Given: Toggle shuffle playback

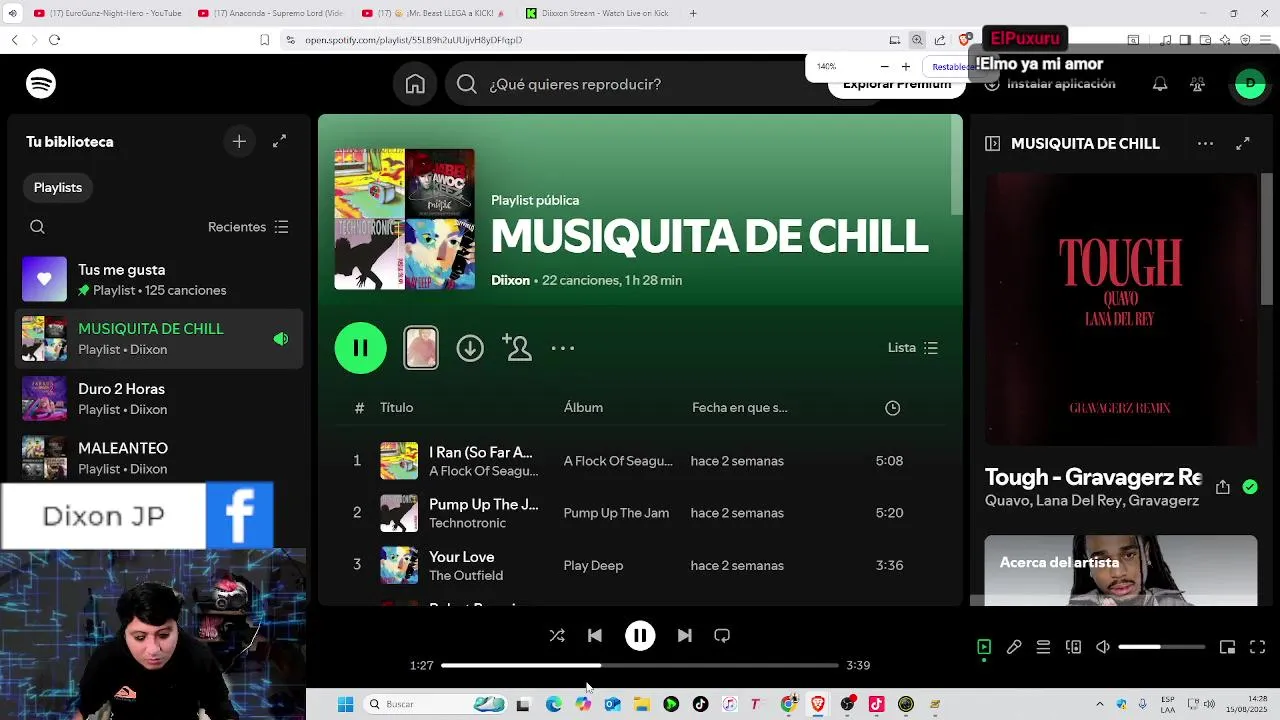Looking at the screenshot, I should click(x=557, y=636).
